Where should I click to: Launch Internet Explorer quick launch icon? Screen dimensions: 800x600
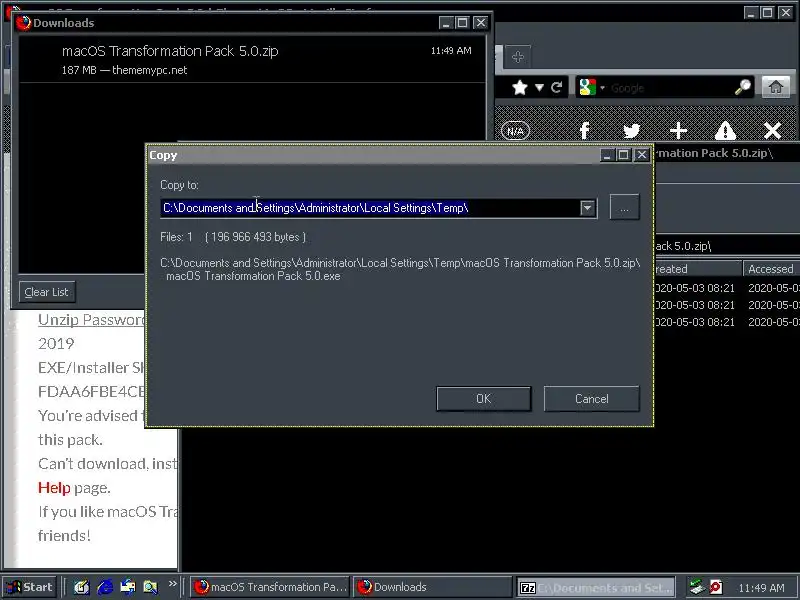pos(105,587)
